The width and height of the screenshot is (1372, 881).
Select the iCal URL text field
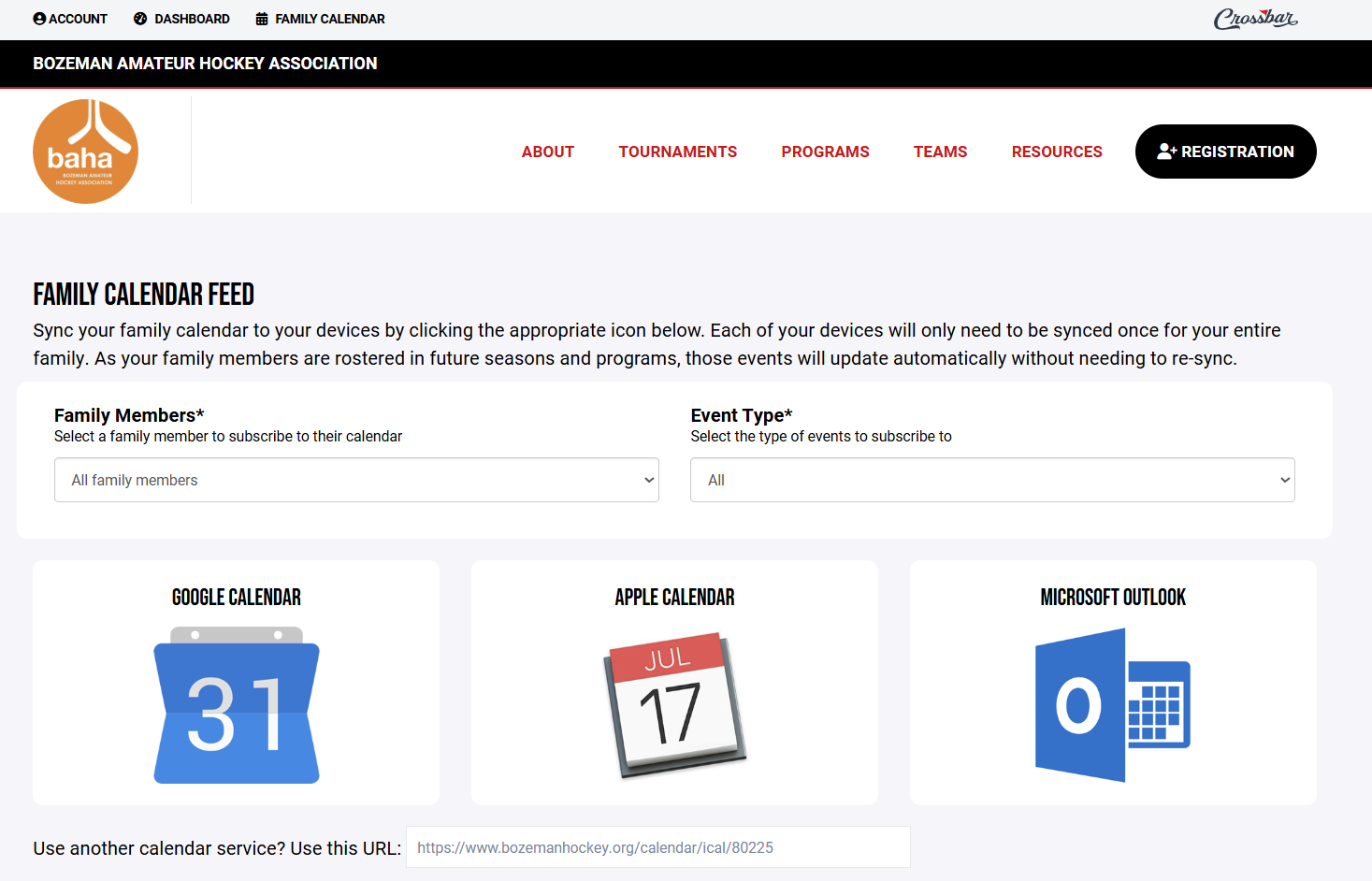tap(657, 847)
